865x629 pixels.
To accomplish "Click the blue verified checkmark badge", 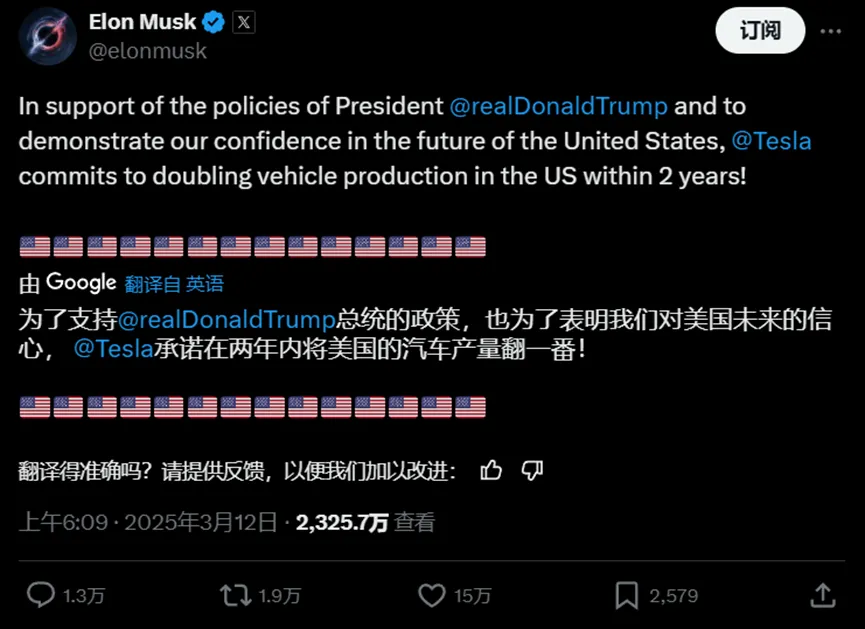I will [x=213, y=23].
